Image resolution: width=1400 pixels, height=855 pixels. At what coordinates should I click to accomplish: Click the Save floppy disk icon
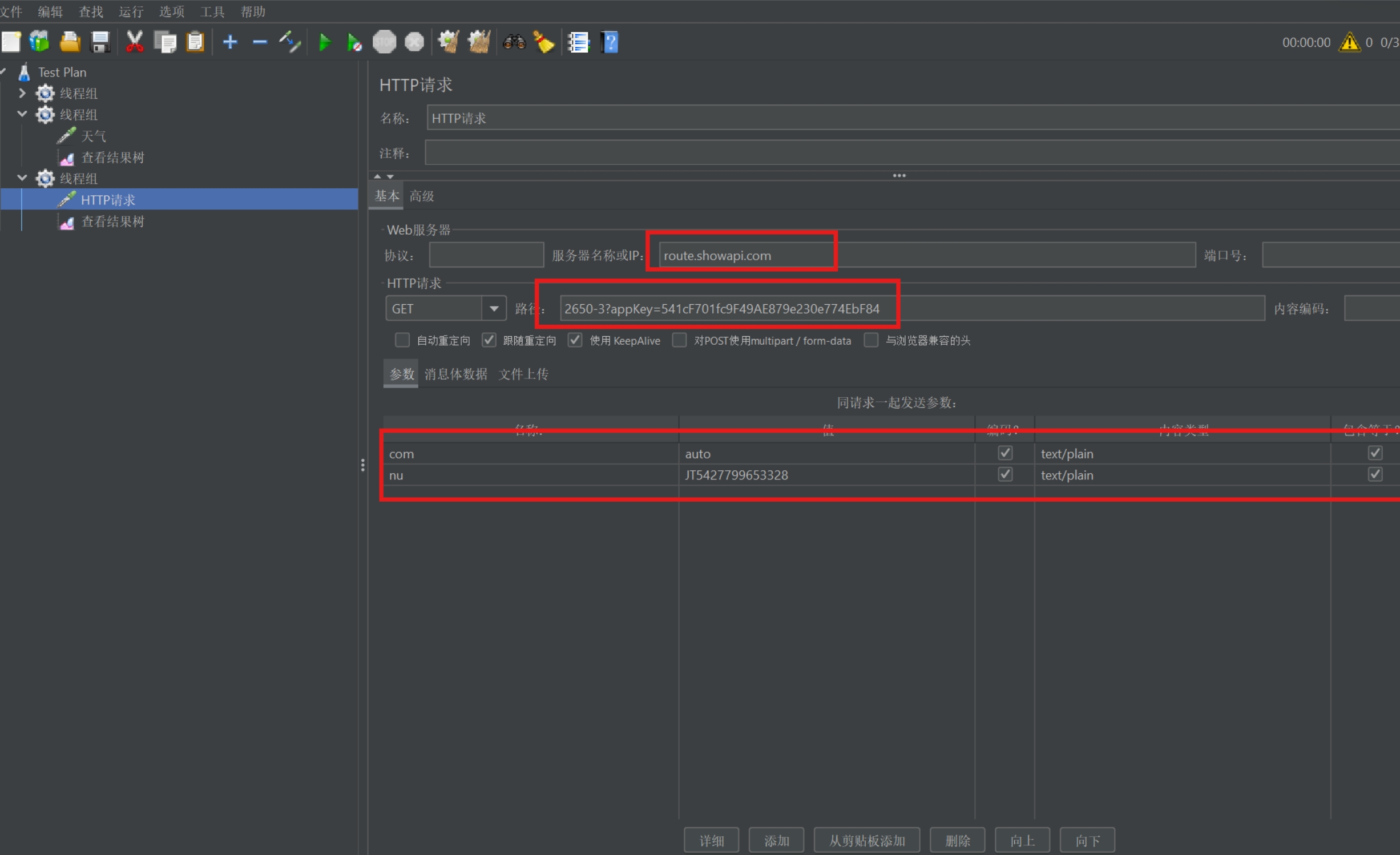[100, 42]
